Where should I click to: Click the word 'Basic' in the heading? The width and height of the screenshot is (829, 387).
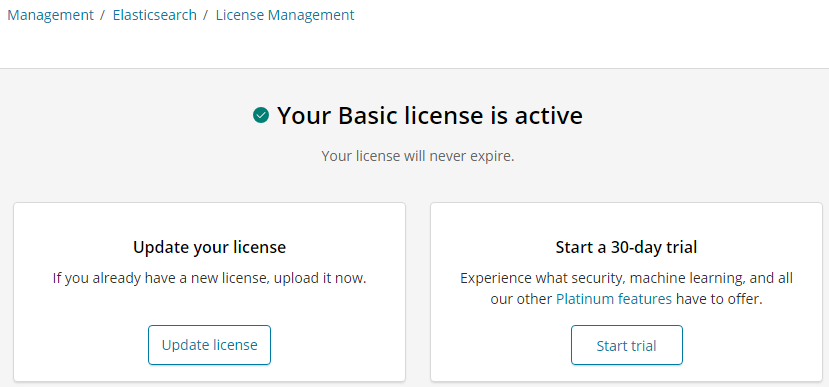coord(367,115)
